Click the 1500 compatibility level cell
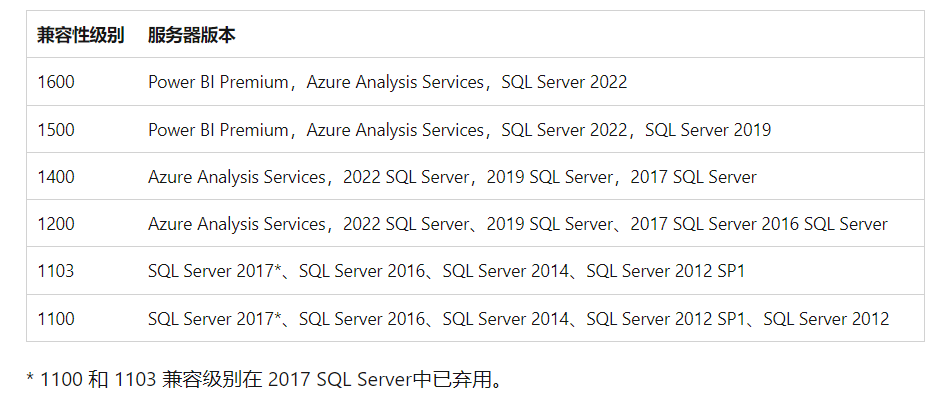This screenshot has height=400, width=946. point(56,129)
